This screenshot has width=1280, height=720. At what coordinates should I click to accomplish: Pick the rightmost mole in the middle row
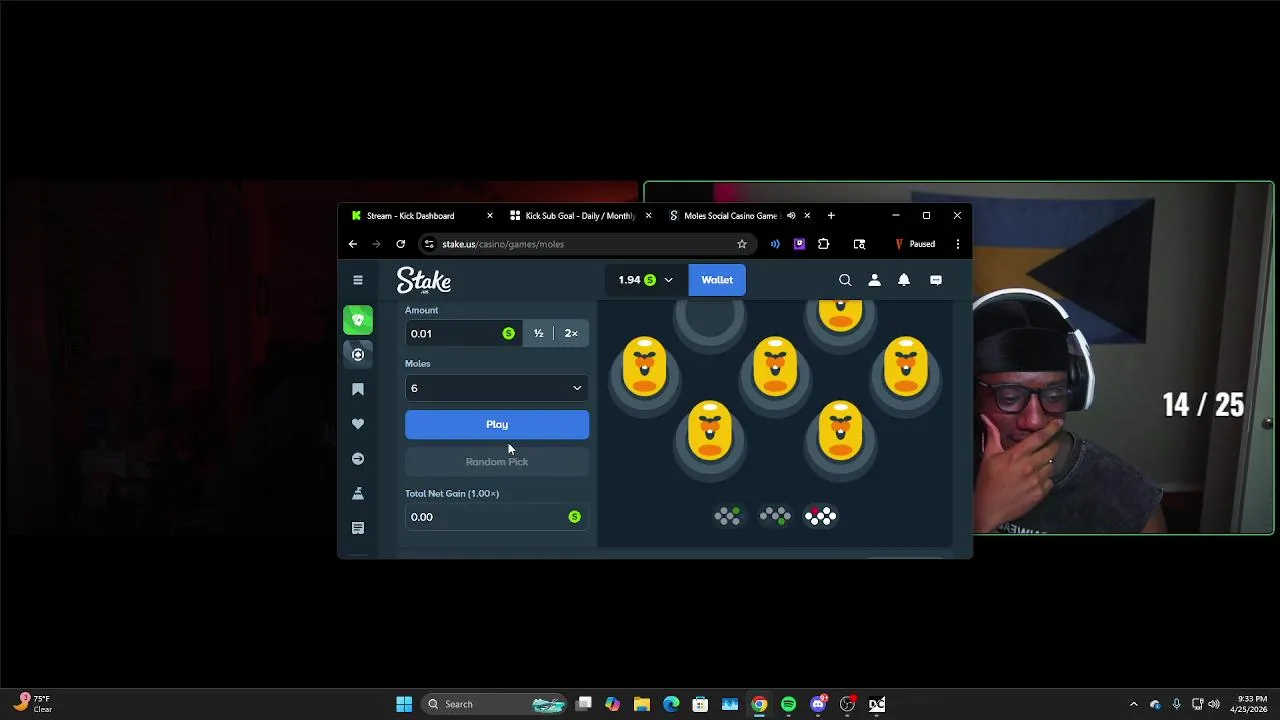906,372
